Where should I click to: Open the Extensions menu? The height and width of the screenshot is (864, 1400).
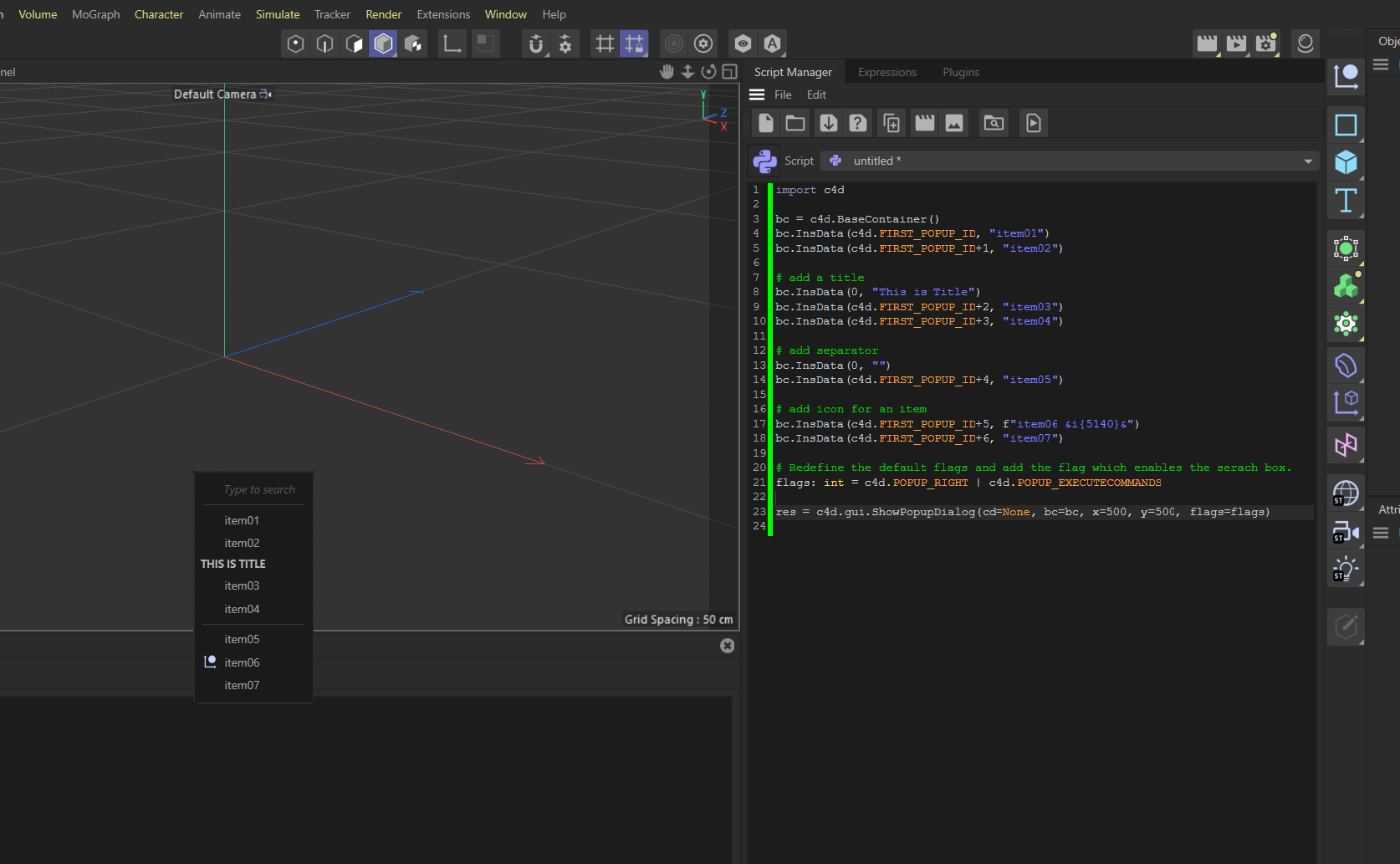point(443,14)
